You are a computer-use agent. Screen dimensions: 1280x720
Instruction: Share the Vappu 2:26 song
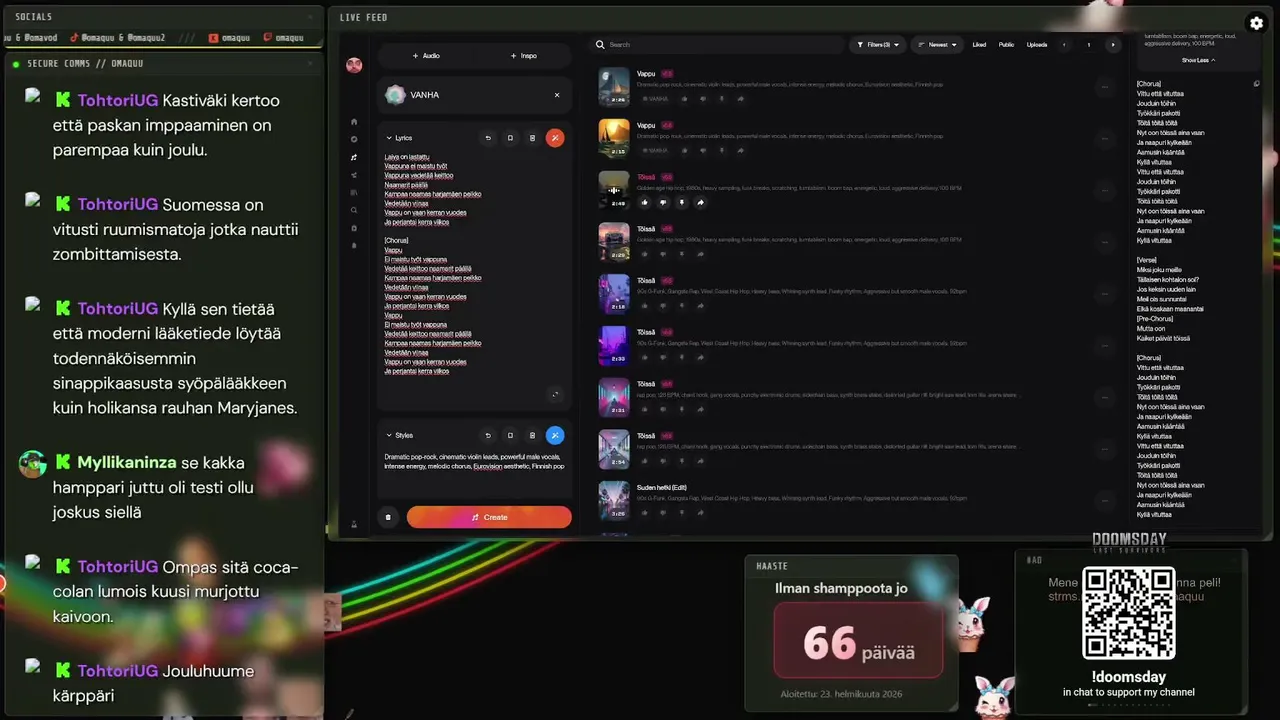coord(741,99)
